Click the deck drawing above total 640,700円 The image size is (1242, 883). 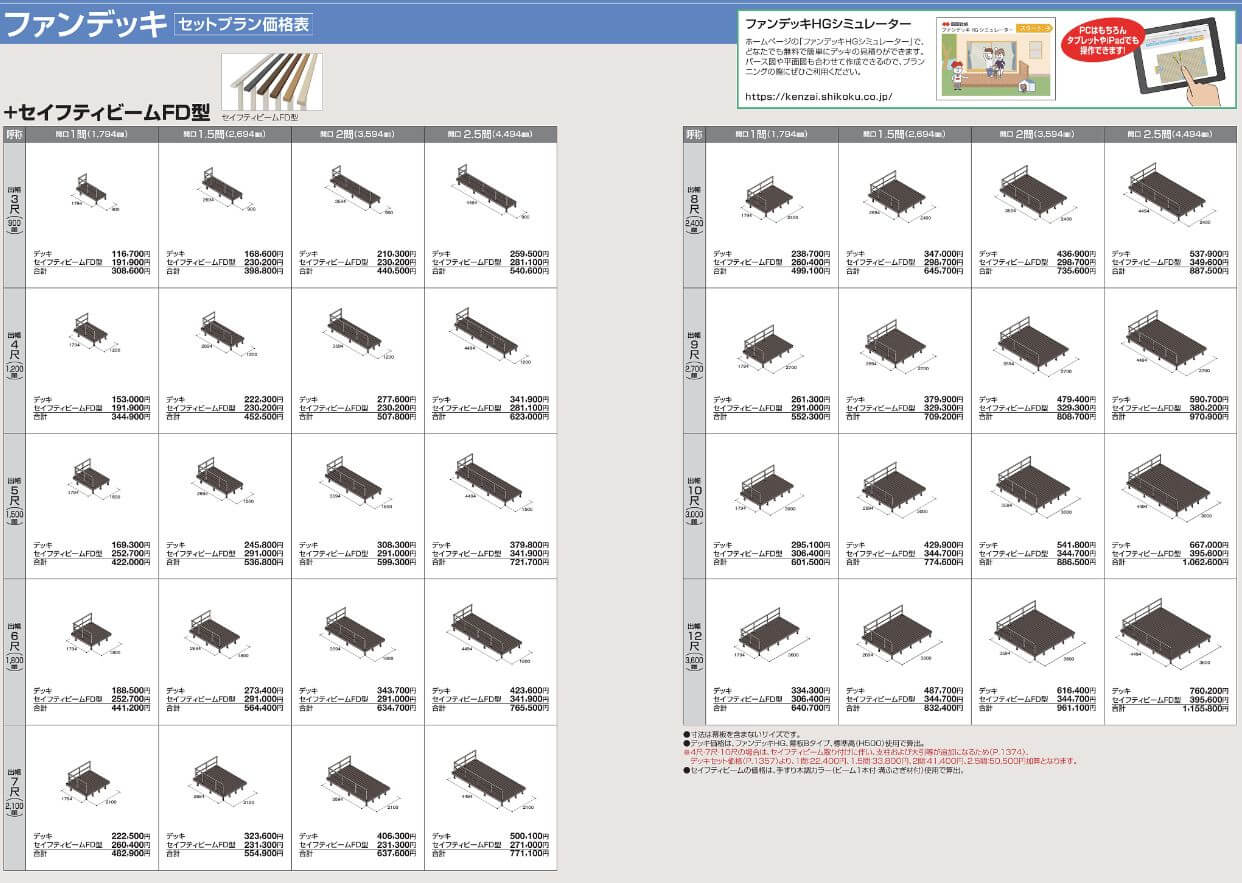772,637
